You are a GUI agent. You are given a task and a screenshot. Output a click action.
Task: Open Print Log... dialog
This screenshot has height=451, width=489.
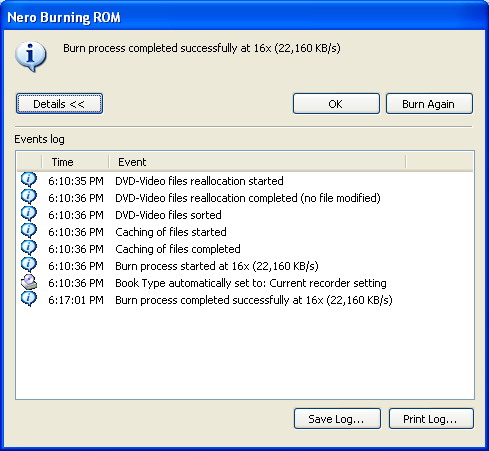click(431, 419)
